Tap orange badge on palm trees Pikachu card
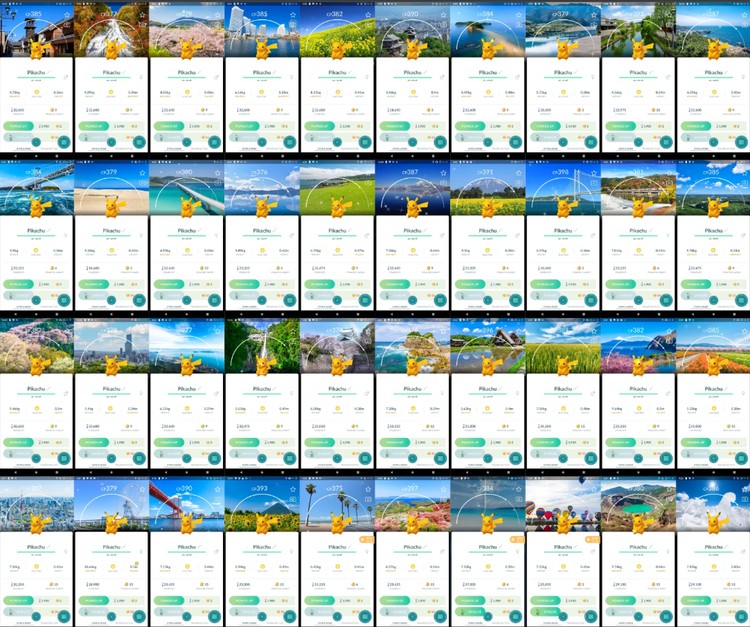This screenshot has height=627, width=750. click(366, 539)
